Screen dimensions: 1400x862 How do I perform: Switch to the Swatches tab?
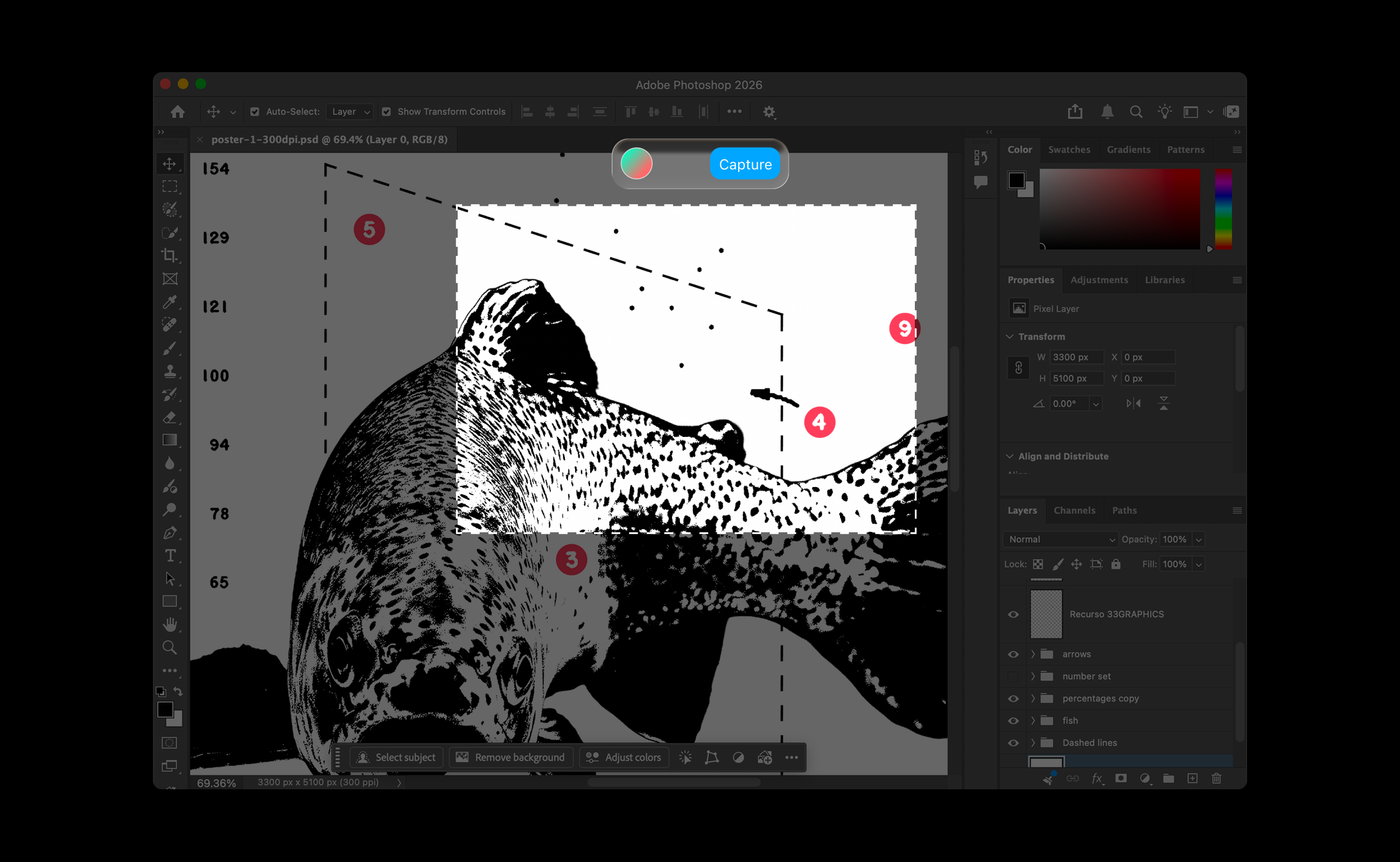point(1069,150)
